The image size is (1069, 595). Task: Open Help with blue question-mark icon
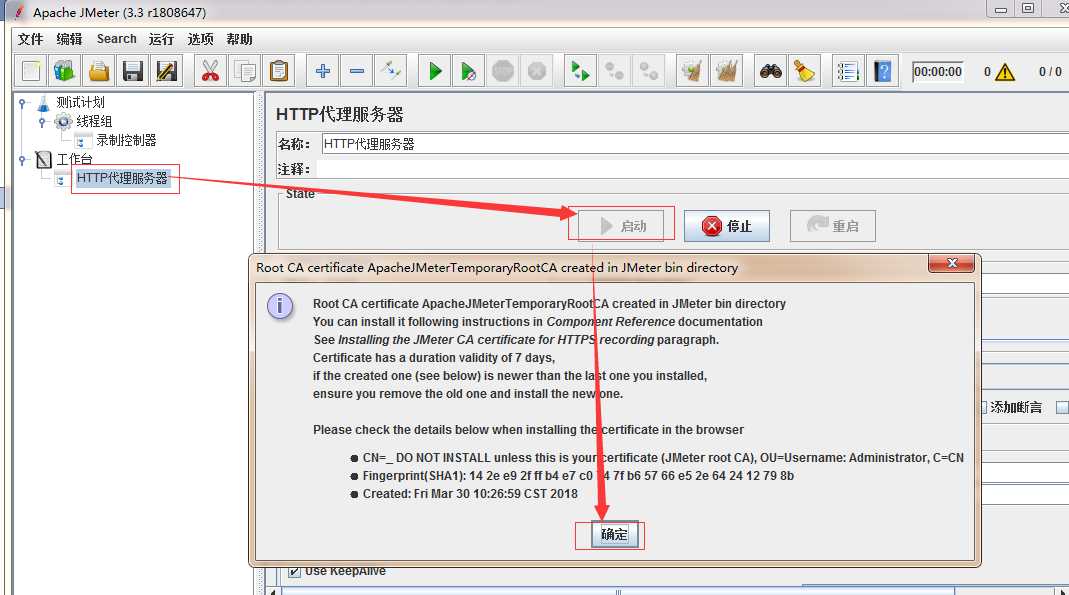point(883,71)
